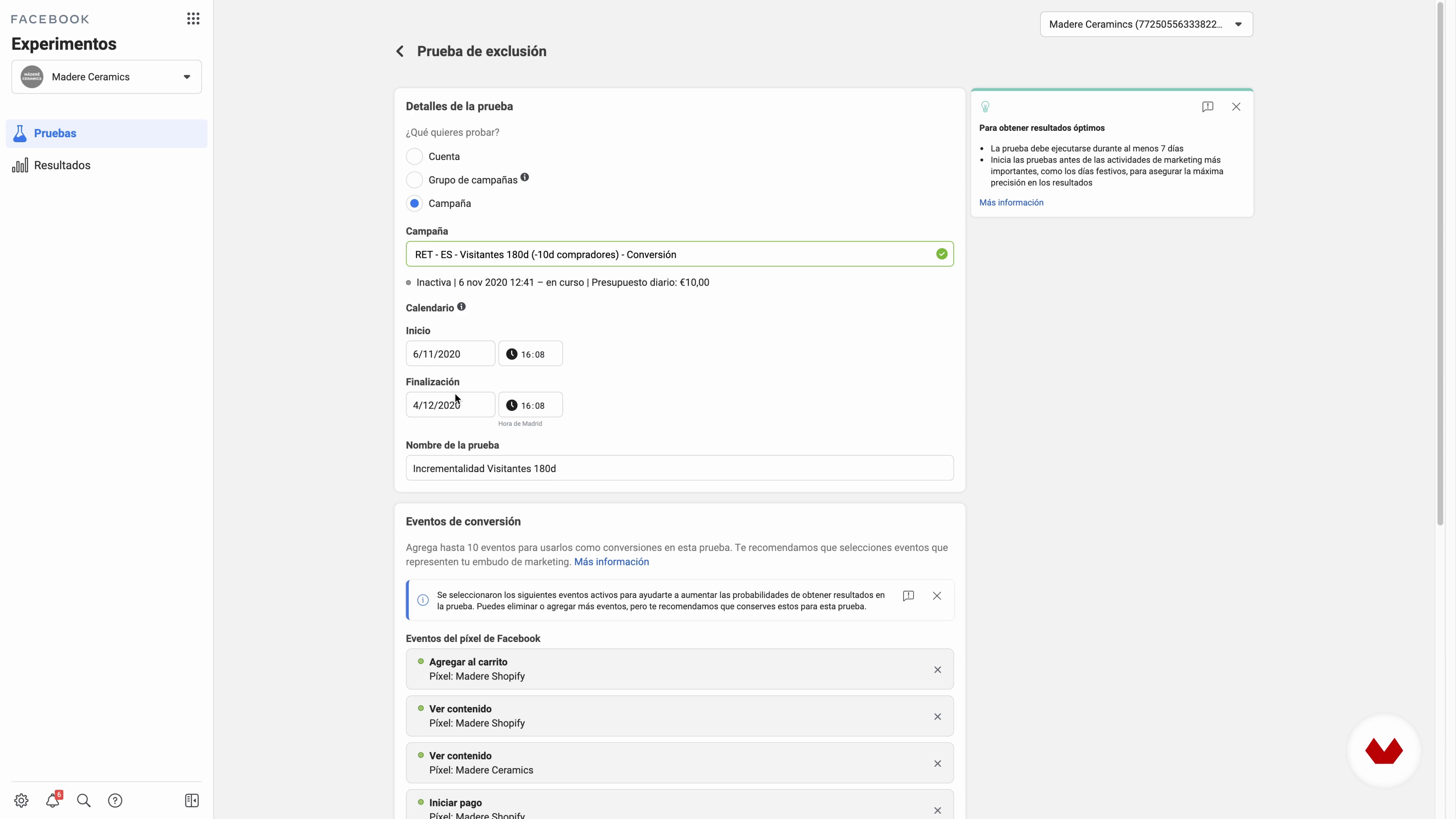This screenshot has width=1456, height=819.
Task: Close the Para obtener resultados óptimos card
Action: 1236,107
